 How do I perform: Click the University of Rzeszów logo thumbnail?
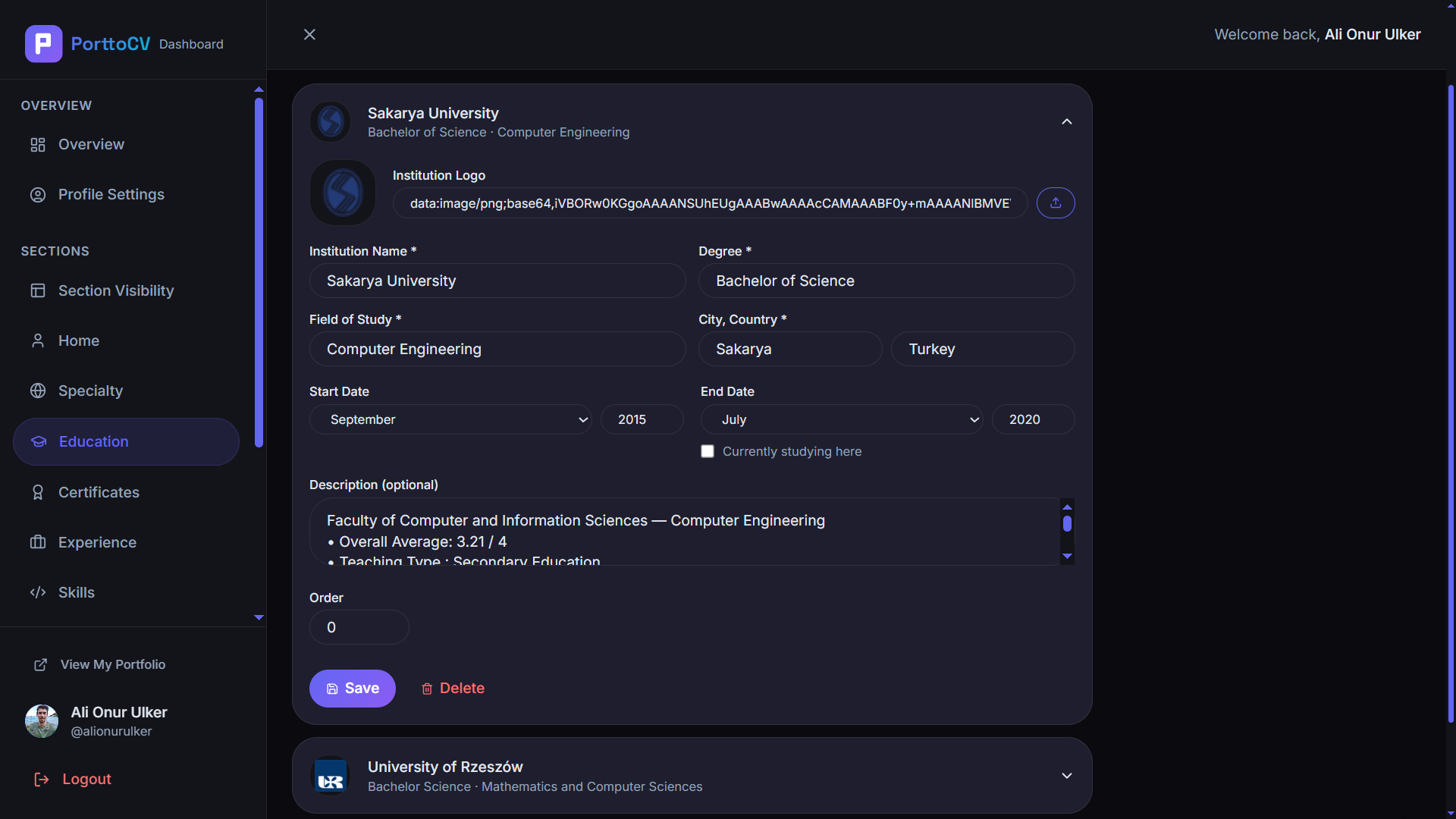pos(331,776)
